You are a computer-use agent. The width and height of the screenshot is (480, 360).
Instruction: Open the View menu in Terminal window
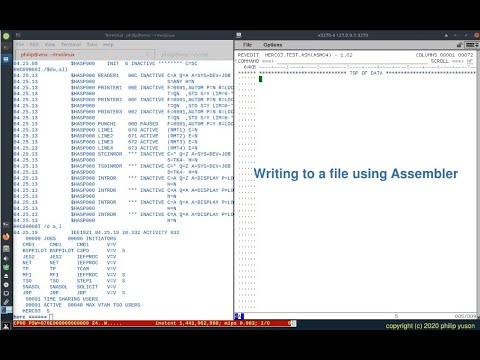pyautogui.click(x=50, y=44)
